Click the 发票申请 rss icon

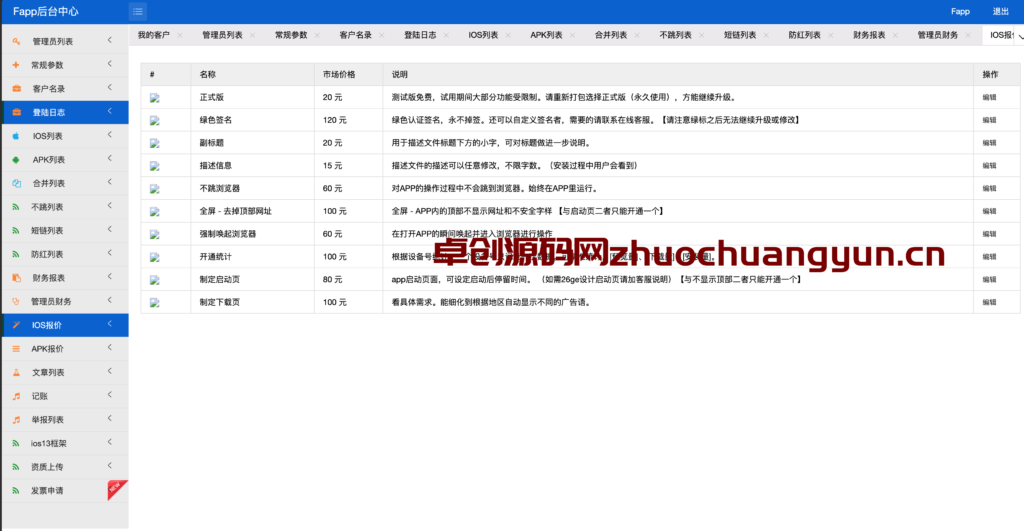[16, 491]
